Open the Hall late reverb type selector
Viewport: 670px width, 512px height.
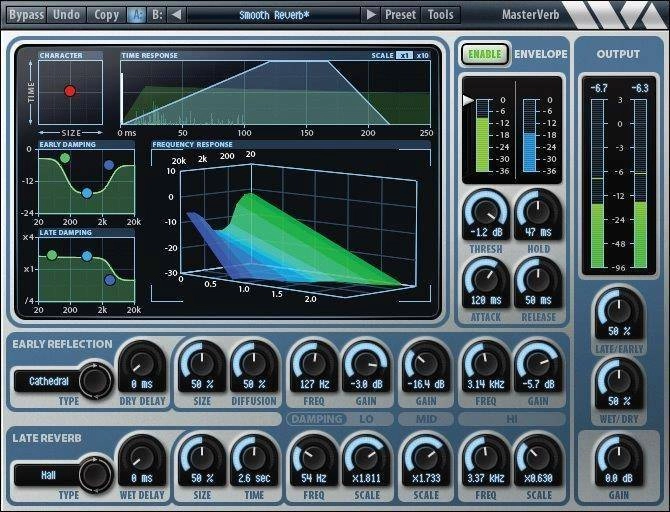[x=48, y=475]
